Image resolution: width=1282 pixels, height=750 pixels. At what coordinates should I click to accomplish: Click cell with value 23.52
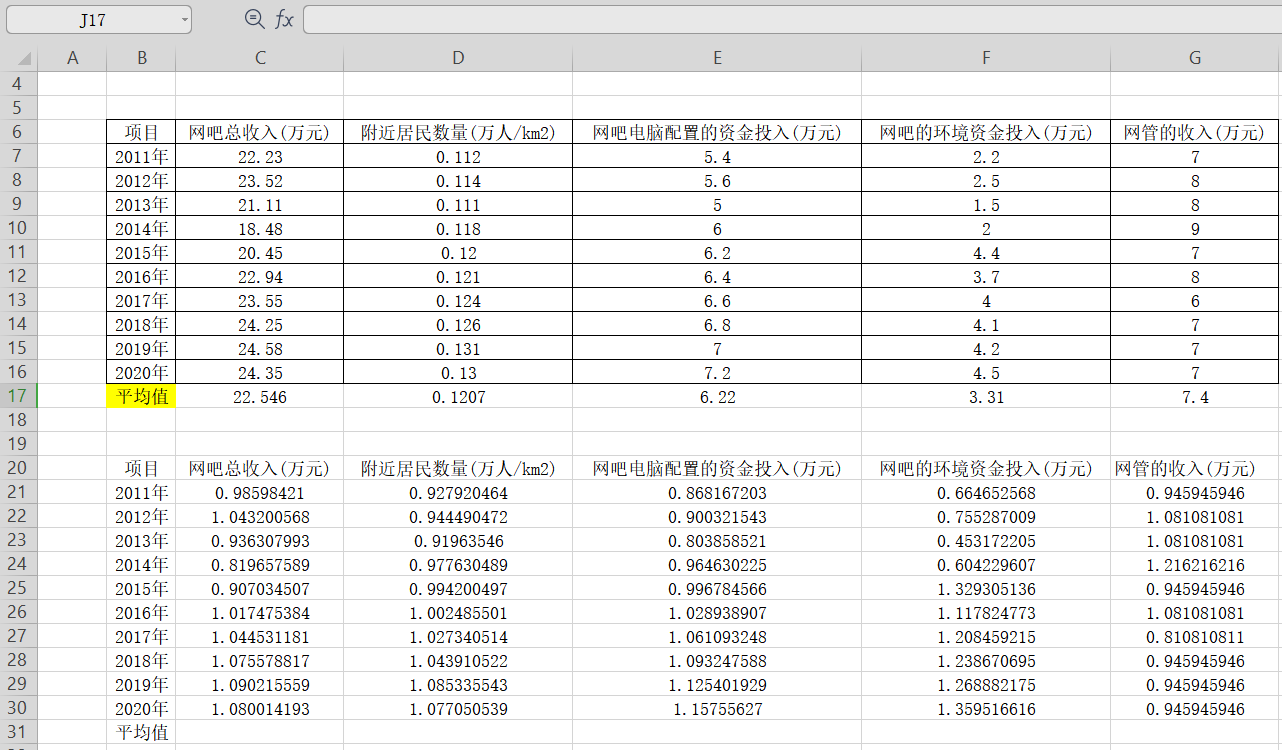pos(259,180)
